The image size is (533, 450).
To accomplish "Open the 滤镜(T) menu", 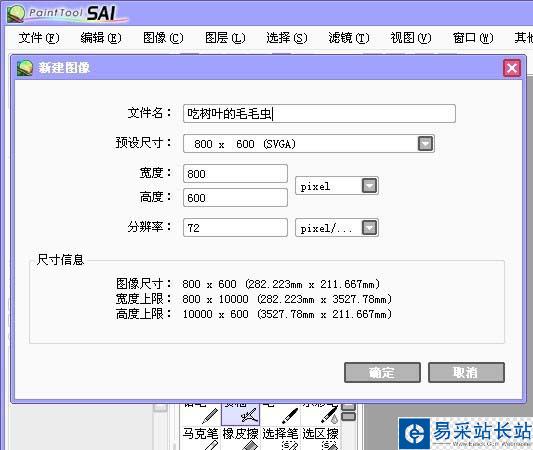I will click(x=349, y=38).
